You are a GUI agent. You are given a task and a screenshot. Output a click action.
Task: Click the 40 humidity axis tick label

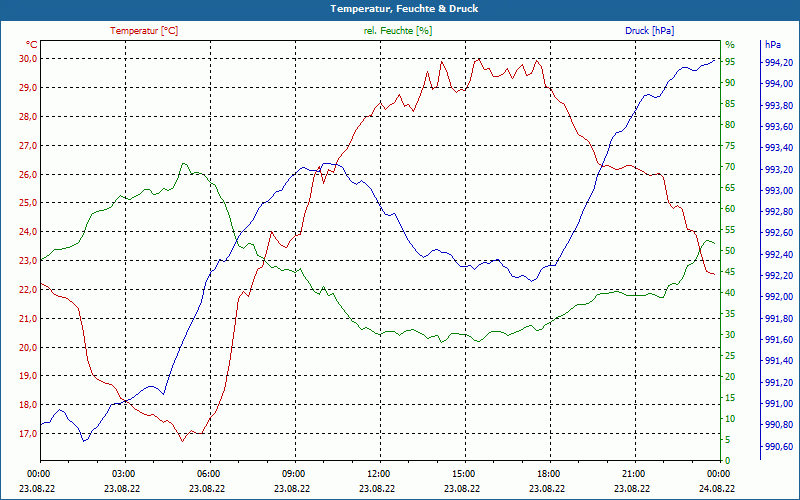point(730,293)
